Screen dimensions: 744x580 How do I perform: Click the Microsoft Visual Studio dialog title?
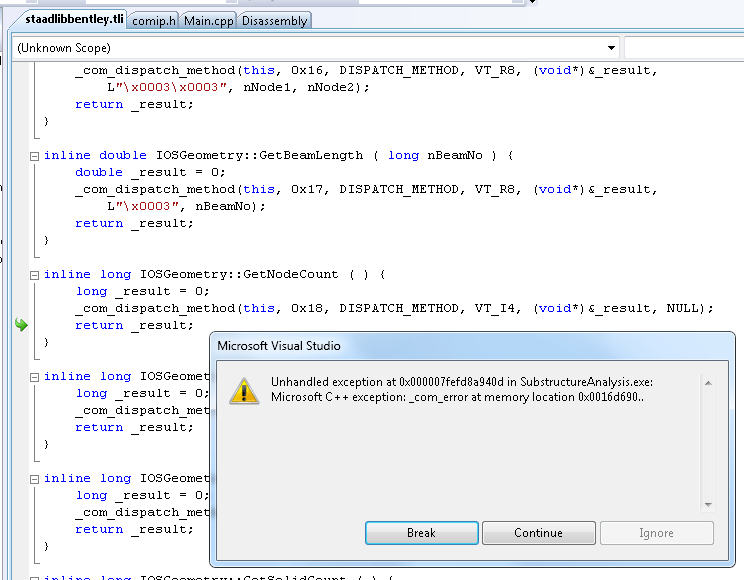pos(279,346)
